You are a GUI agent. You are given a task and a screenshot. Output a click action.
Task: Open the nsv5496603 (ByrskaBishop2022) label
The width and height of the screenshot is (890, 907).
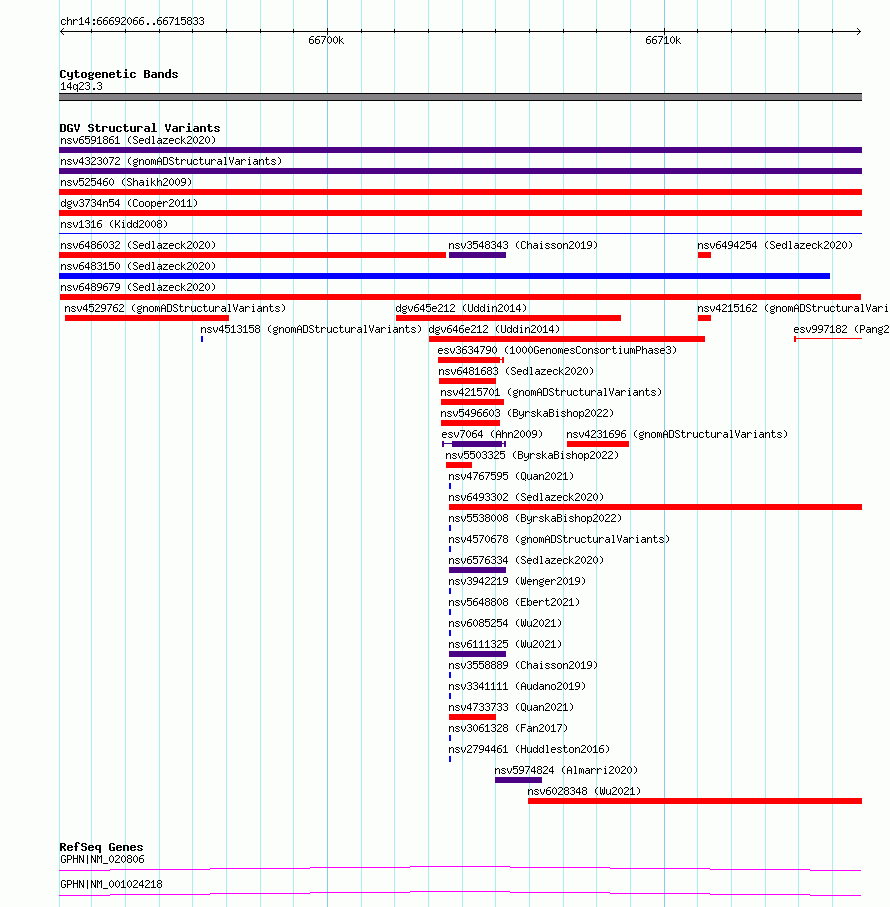(527, 414)
